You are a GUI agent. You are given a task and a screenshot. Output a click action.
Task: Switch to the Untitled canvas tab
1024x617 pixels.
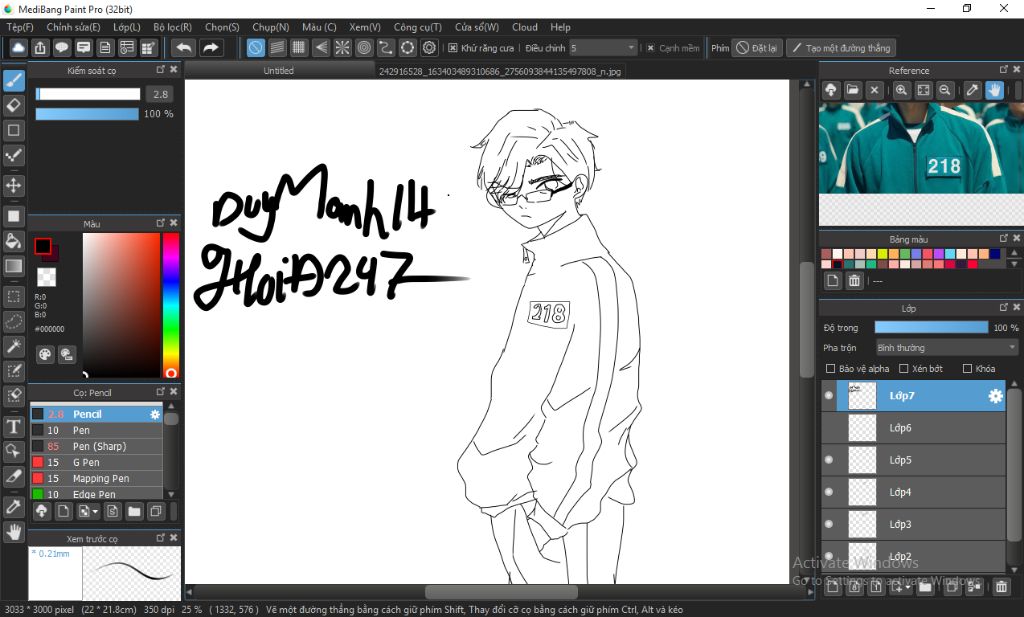pyautogui.click(x=279, y=71)
